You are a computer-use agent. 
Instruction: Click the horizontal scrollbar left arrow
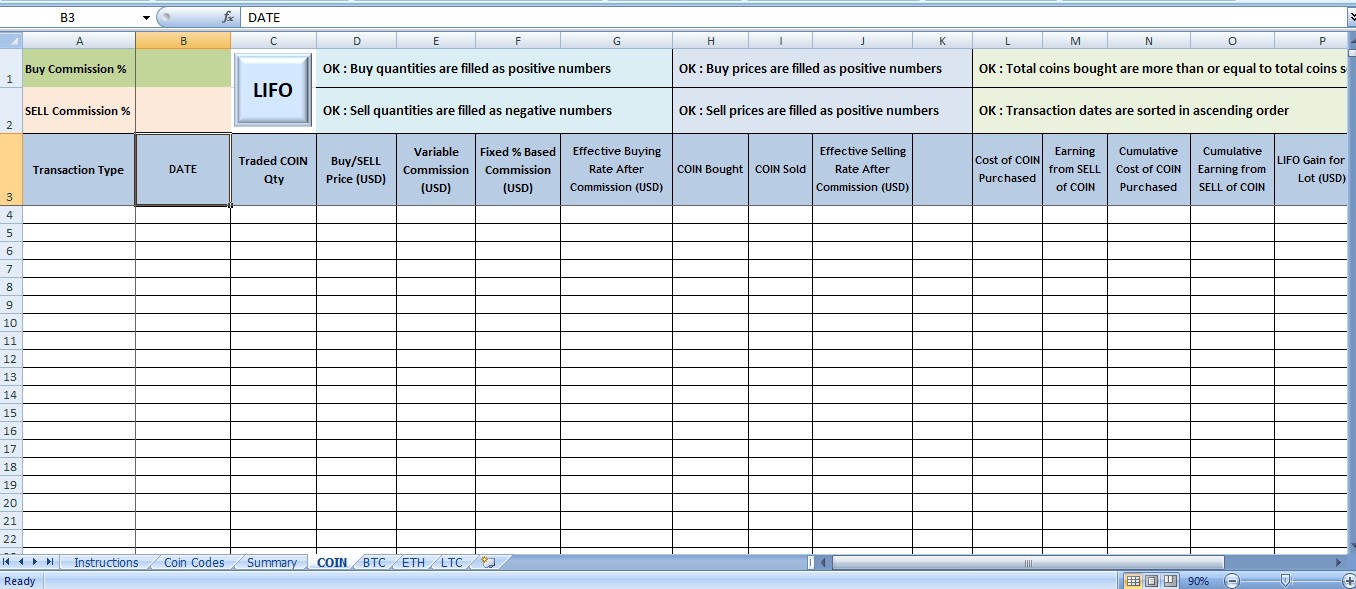click(824, 563)
